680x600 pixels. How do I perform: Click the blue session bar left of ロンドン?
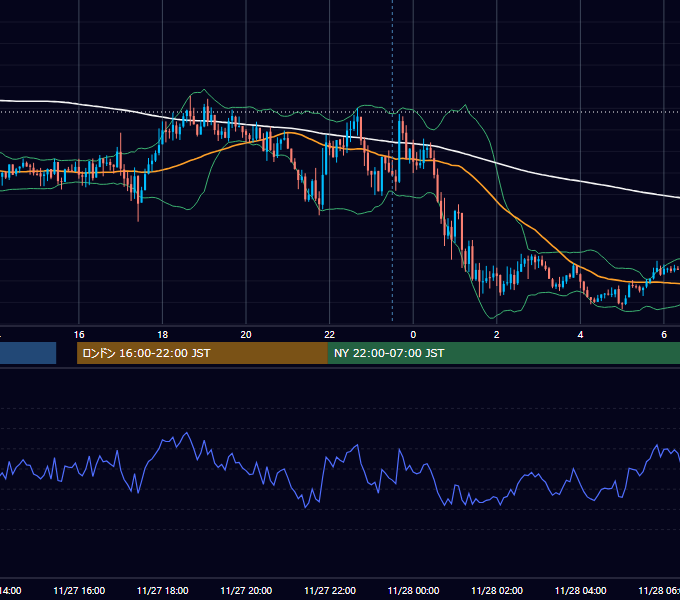pyautogui.click(x=28, y=353)
